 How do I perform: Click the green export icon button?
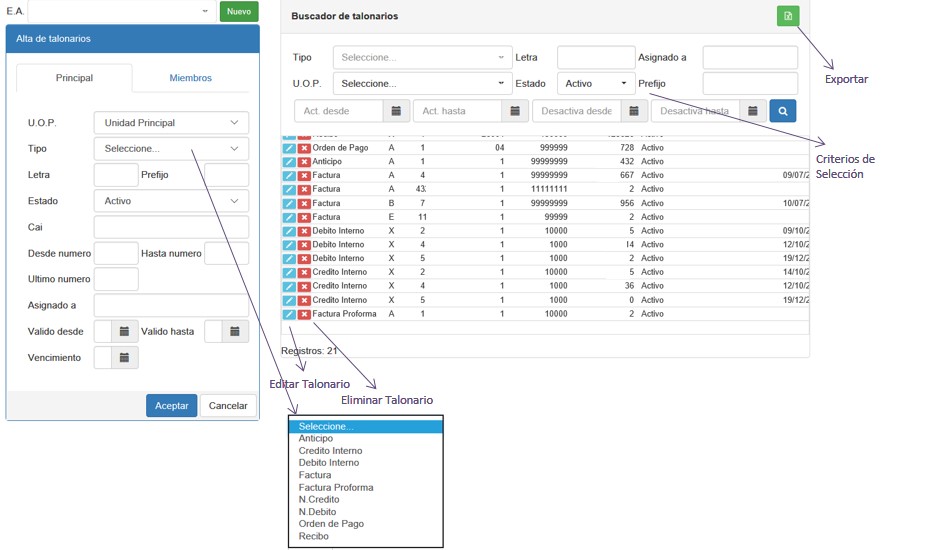(788, 16)
